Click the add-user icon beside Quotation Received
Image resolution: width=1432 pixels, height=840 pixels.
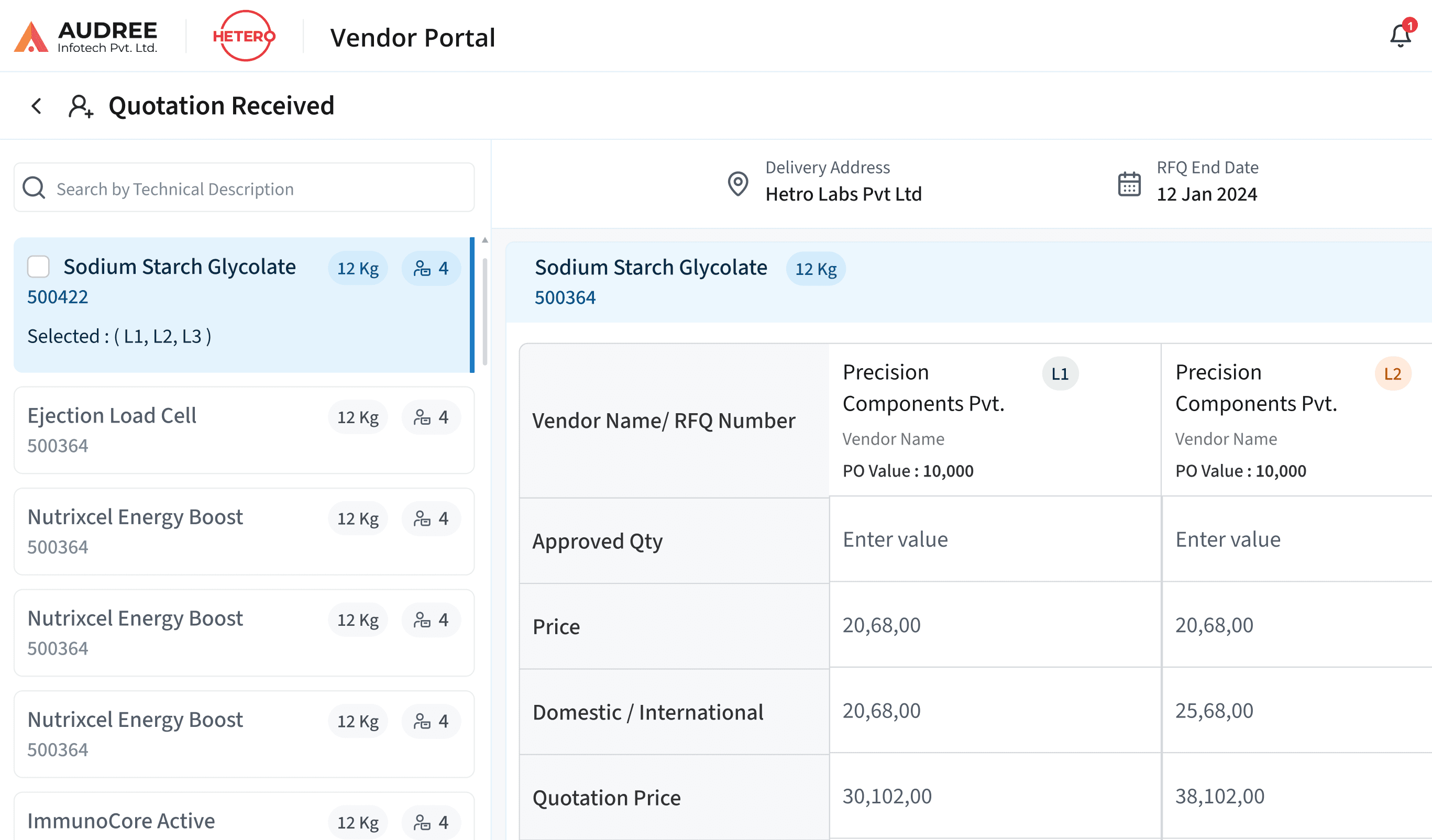tap(80, 106)
